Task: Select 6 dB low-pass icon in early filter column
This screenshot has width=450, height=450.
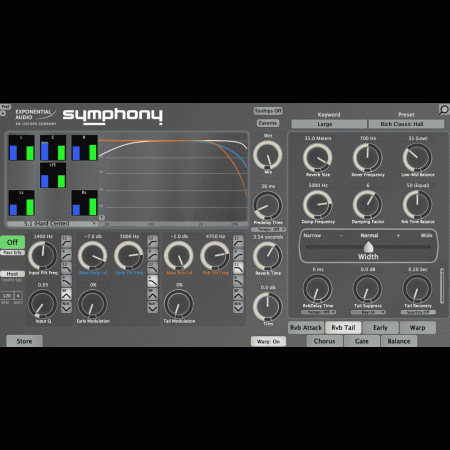Action: 153,255
